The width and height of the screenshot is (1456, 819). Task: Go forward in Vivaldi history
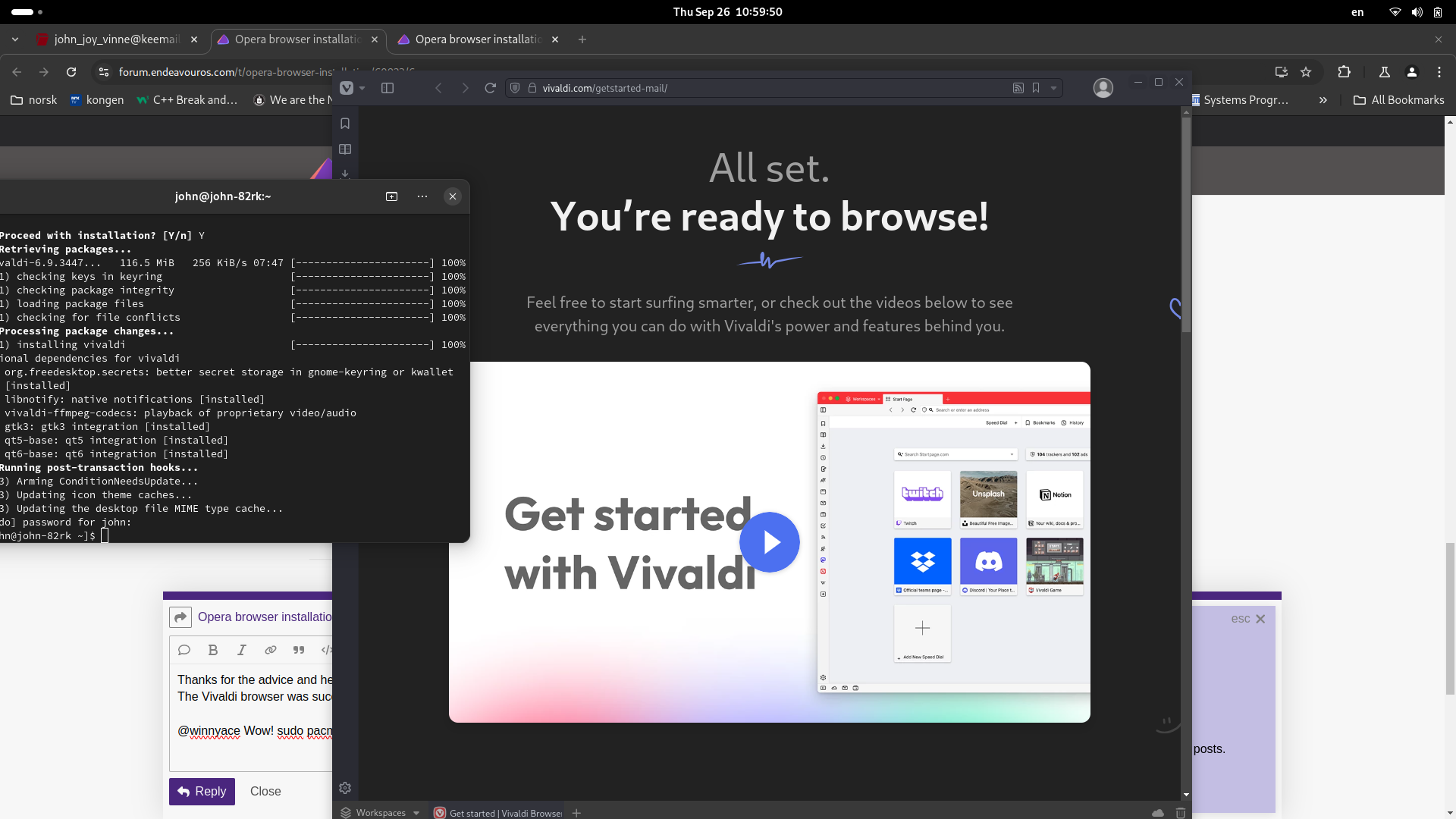pos(465,88)
